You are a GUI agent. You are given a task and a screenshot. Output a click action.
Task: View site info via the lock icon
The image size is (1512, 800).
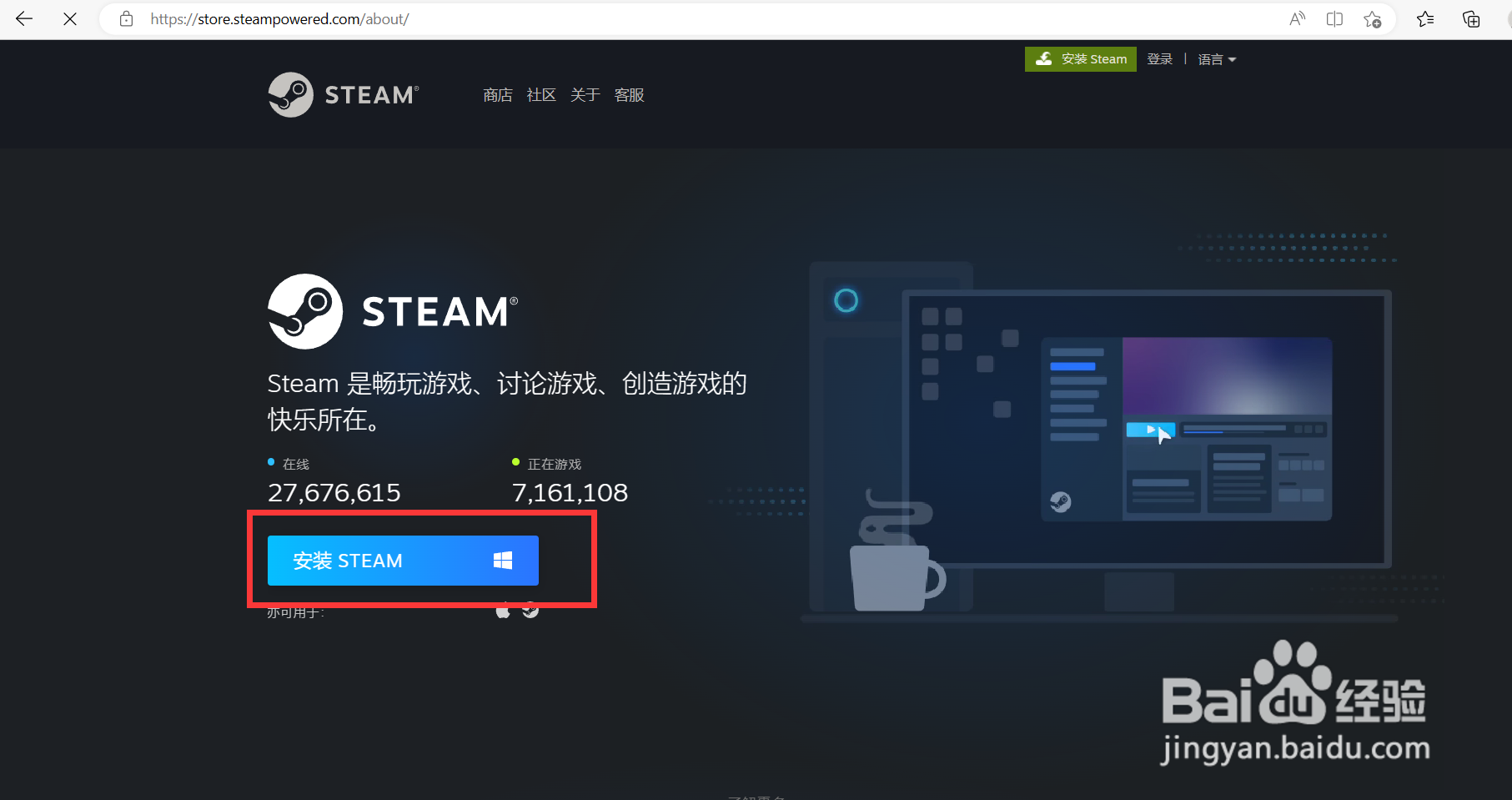click(127, 18)
